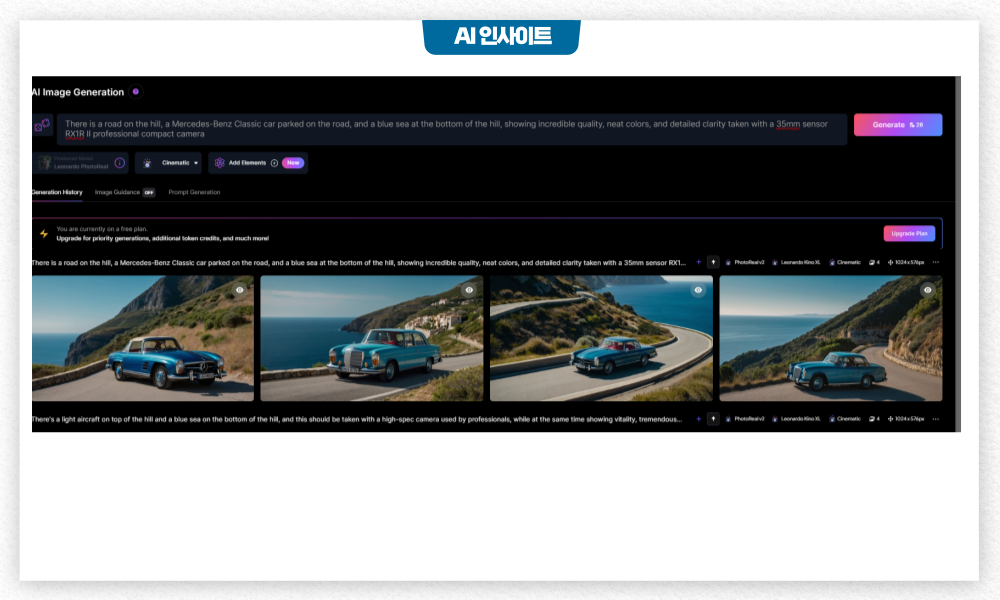Click Leonardo Kino XL tag on Mercedes-Benz row

(796, 262)
